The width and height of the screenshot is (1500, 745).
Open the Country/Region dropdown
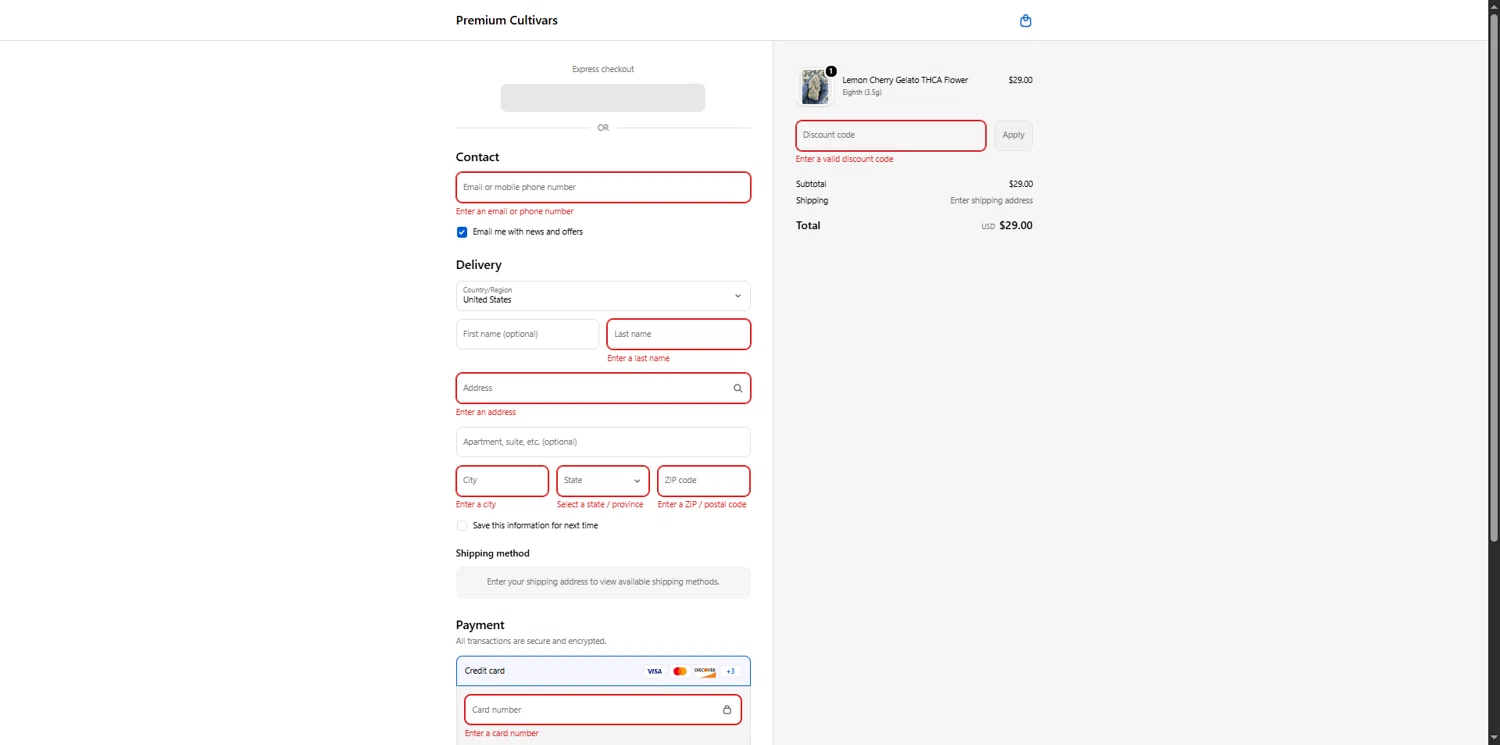pos(603,296)
